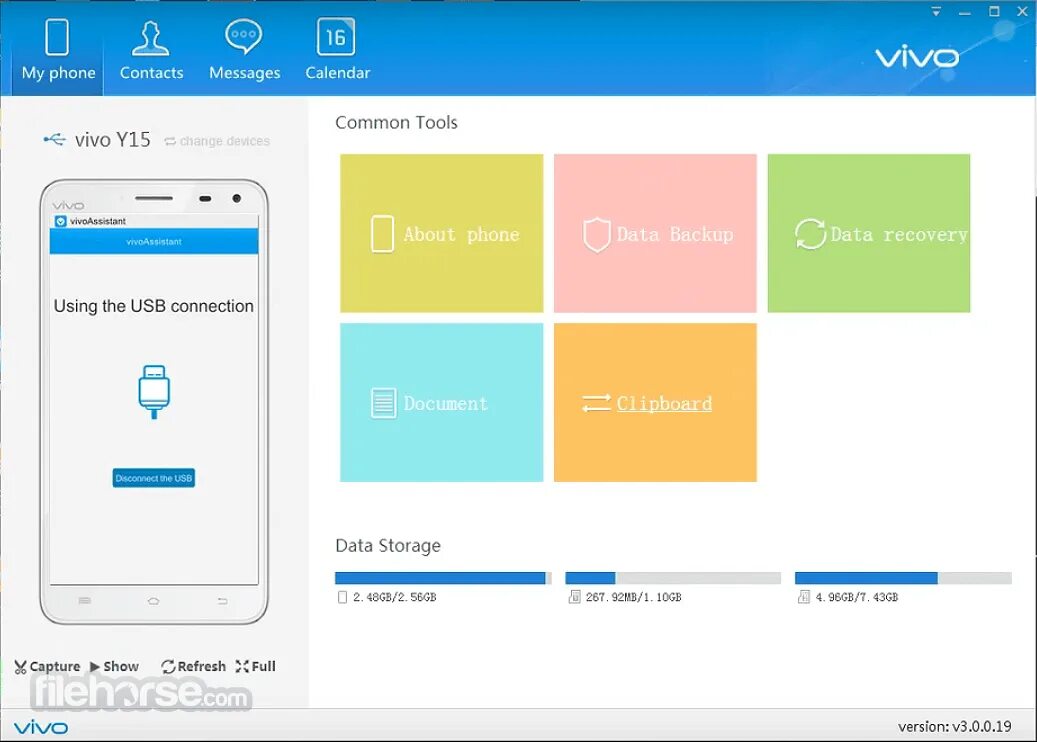Click Capture screenshot button
The height and width of the screenshot is (742, 1037).
click(x=47, y=667)
